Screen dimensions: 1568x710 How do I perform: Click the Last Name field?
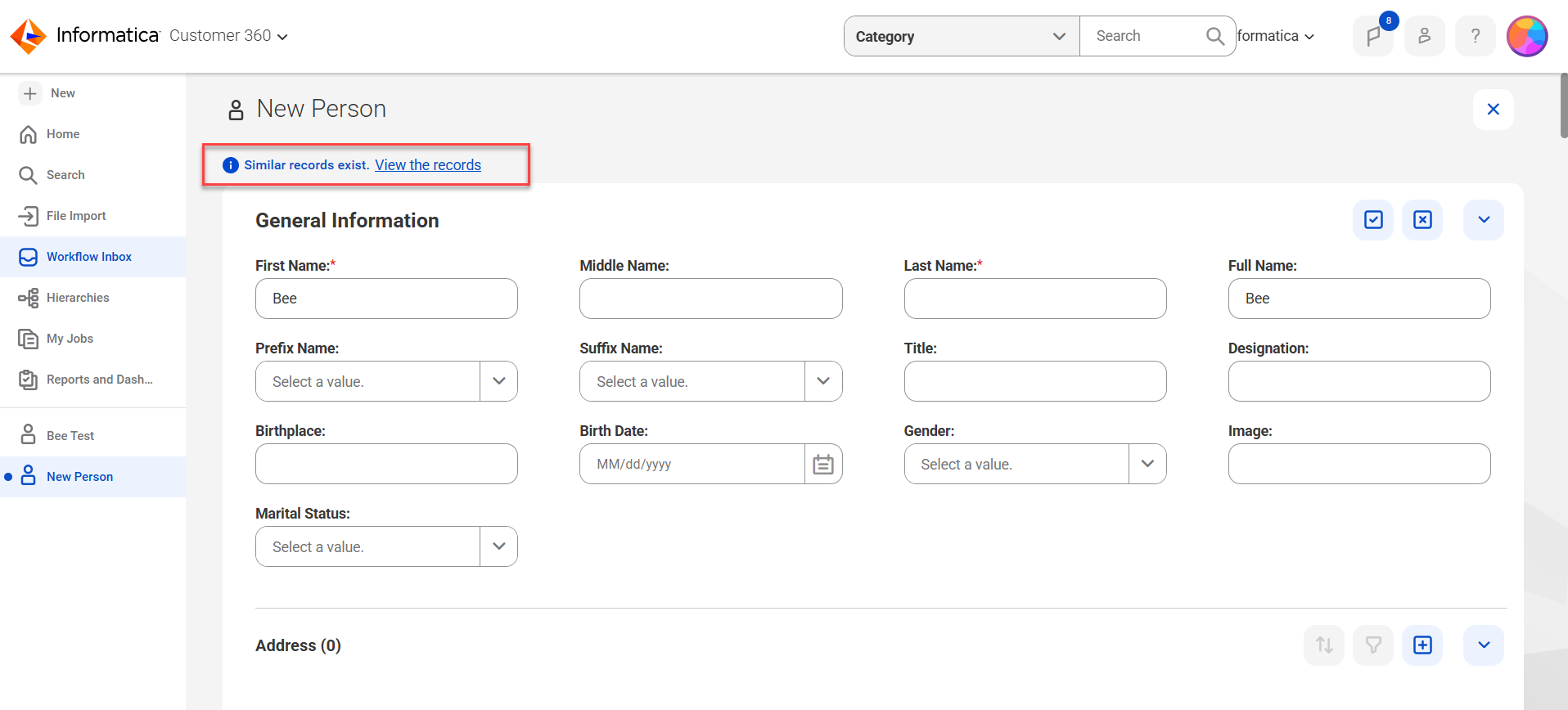[x=1035, y=299]
